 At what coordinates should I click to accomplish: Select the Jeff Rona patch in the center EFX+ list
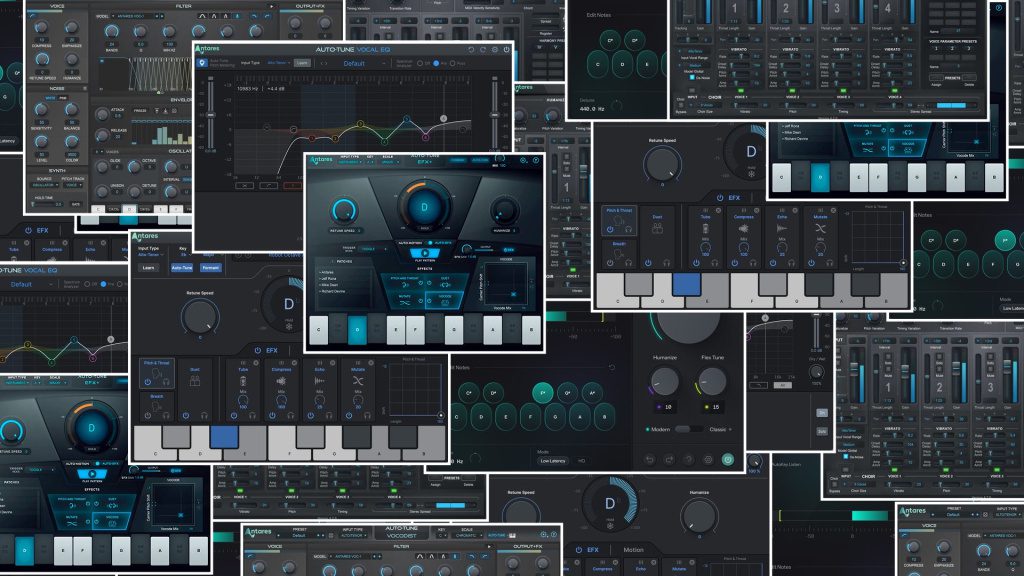click(x=328, y=278)
